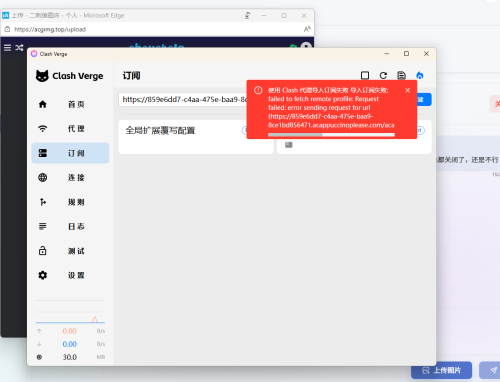The image size is (500, 382).
Task: Dismiss the red error notification
Action: pos(408,90)
